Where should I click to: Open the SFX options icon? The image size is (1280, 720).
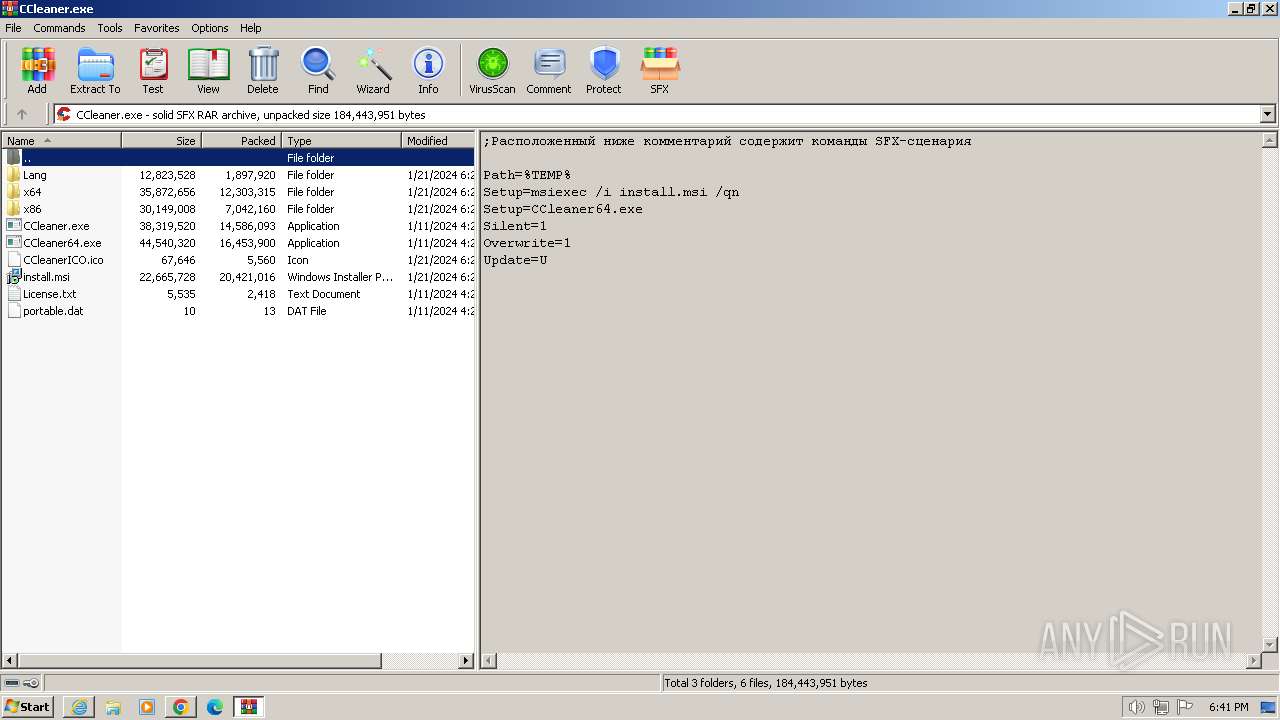click(660, 71)
